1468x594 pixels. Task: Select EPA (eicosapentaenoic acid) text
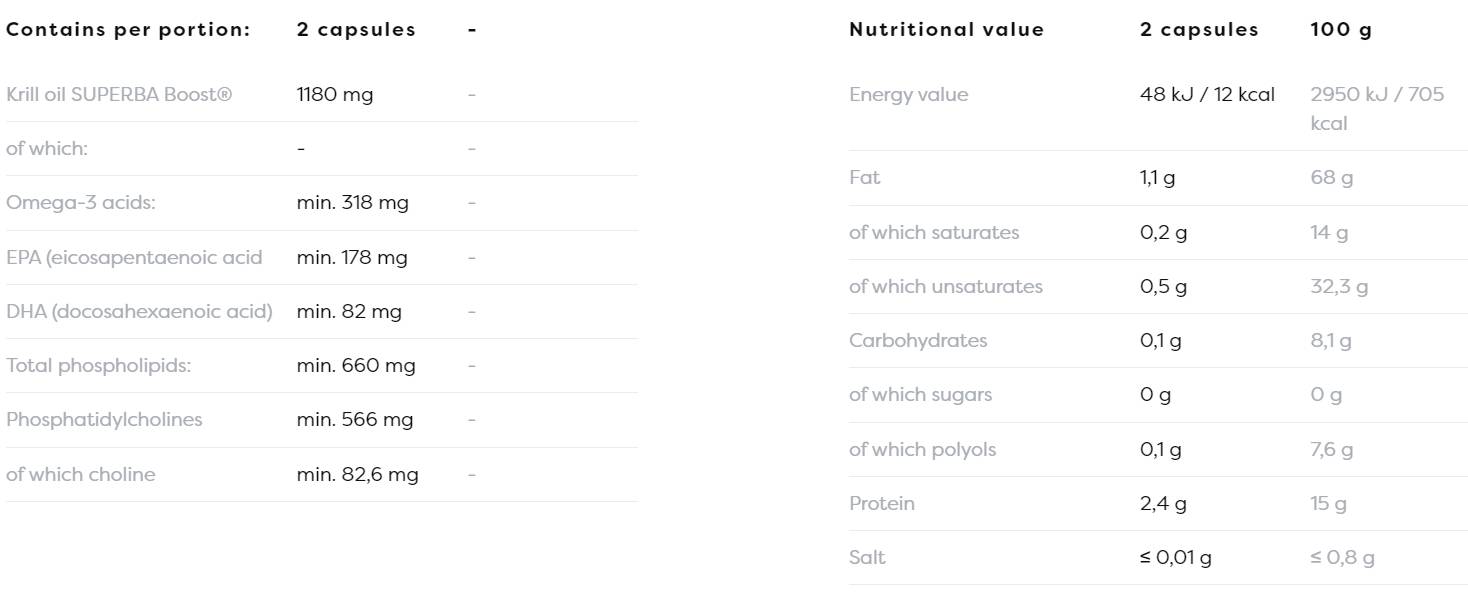point(134,257)
